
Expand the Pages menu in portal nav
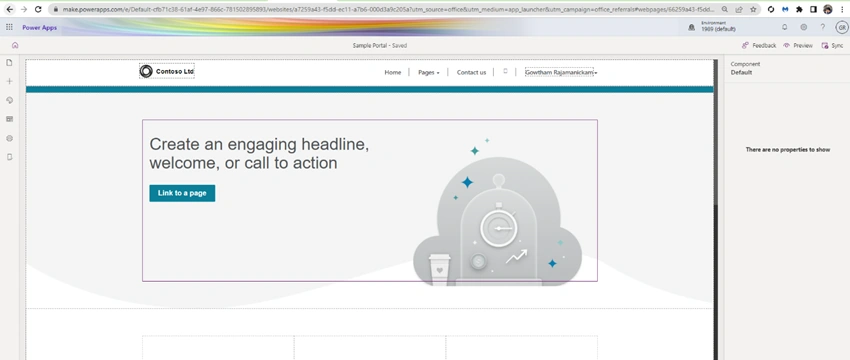428,72
